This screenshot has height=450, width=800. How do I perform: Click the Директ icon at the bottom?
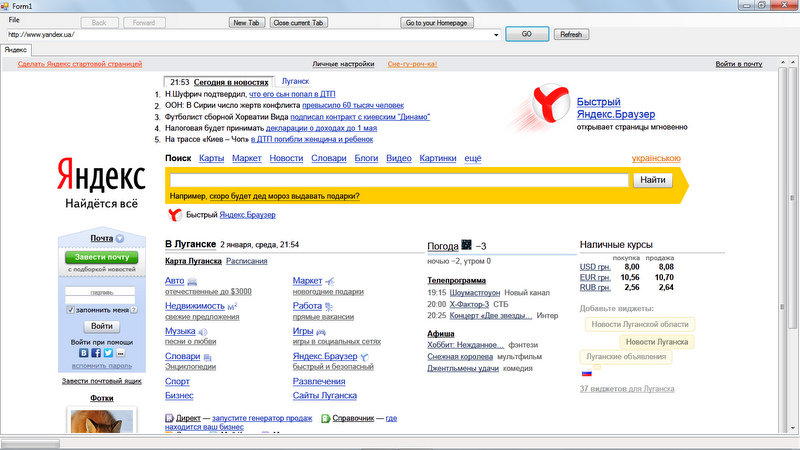pos(169,418)
